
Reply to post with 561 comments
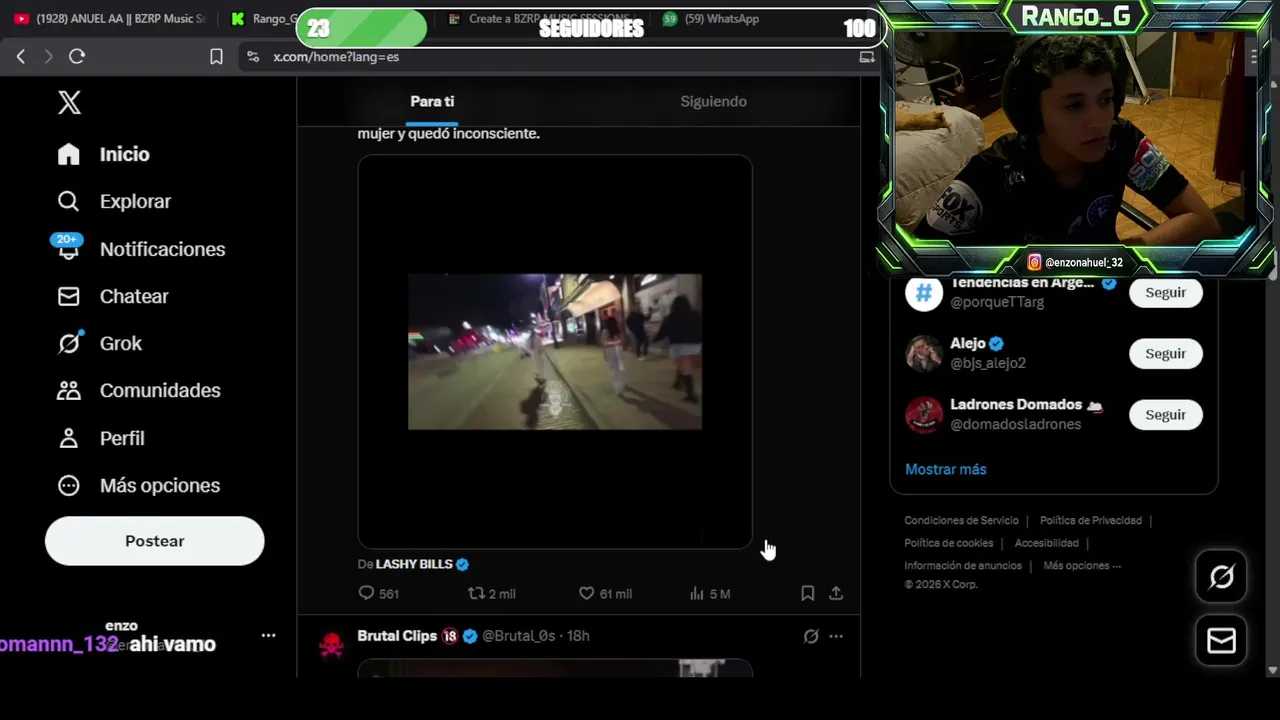(x=378, y=593)
